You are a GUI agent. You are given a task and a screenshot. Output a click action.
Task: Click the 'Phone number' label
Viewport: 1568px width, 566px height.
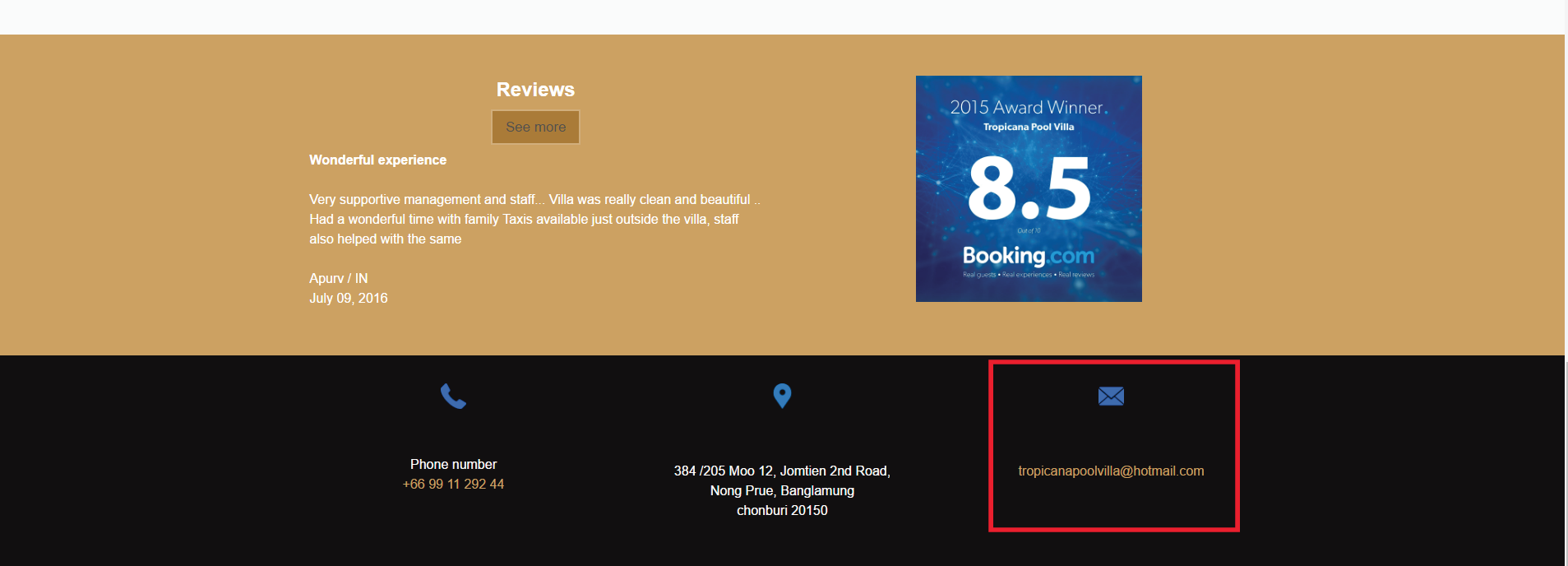(453, 464)
